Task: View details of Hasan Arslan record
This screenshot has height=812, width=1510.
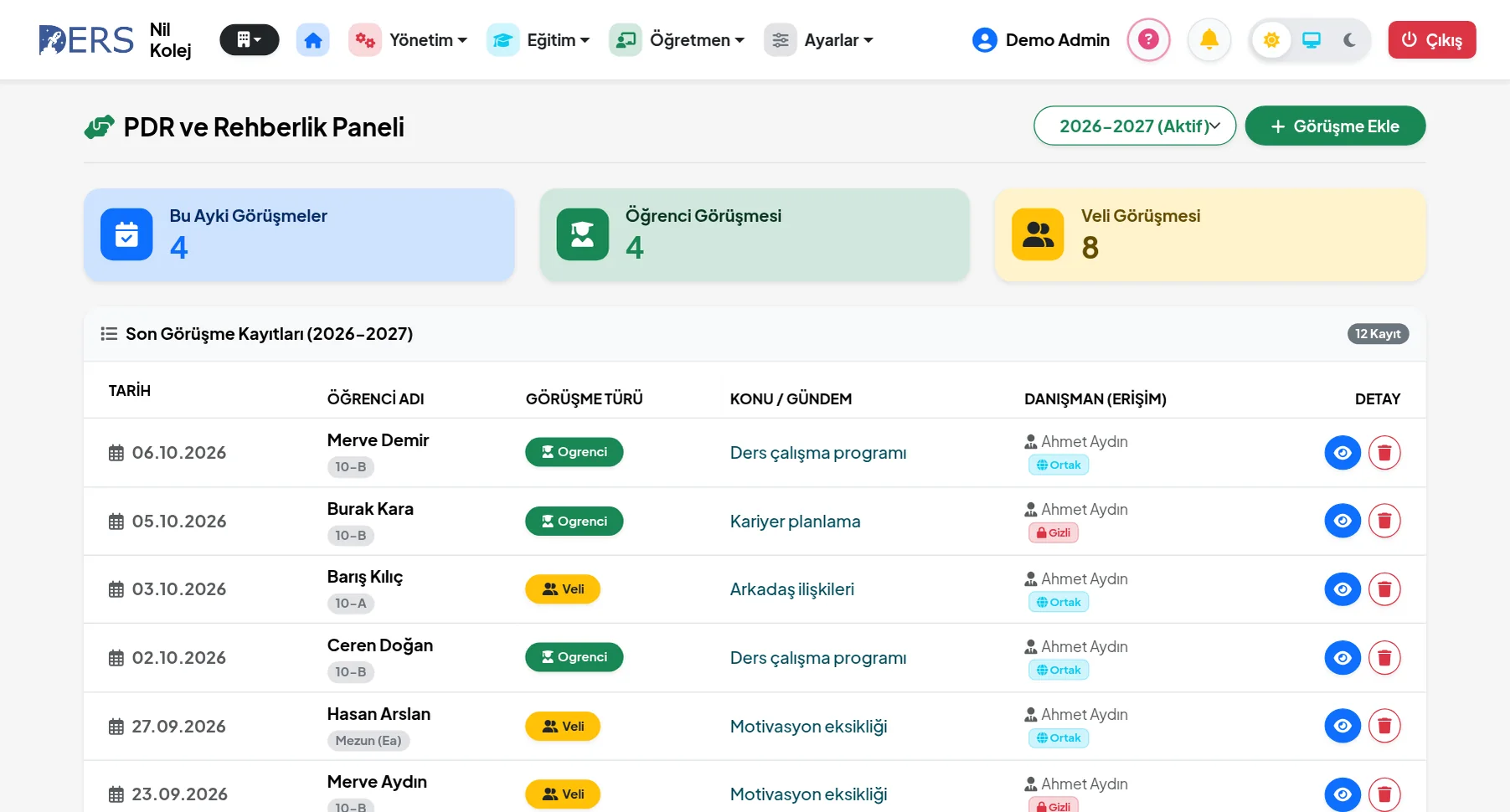Action: pyautogui.click(x=1343, y=726)
